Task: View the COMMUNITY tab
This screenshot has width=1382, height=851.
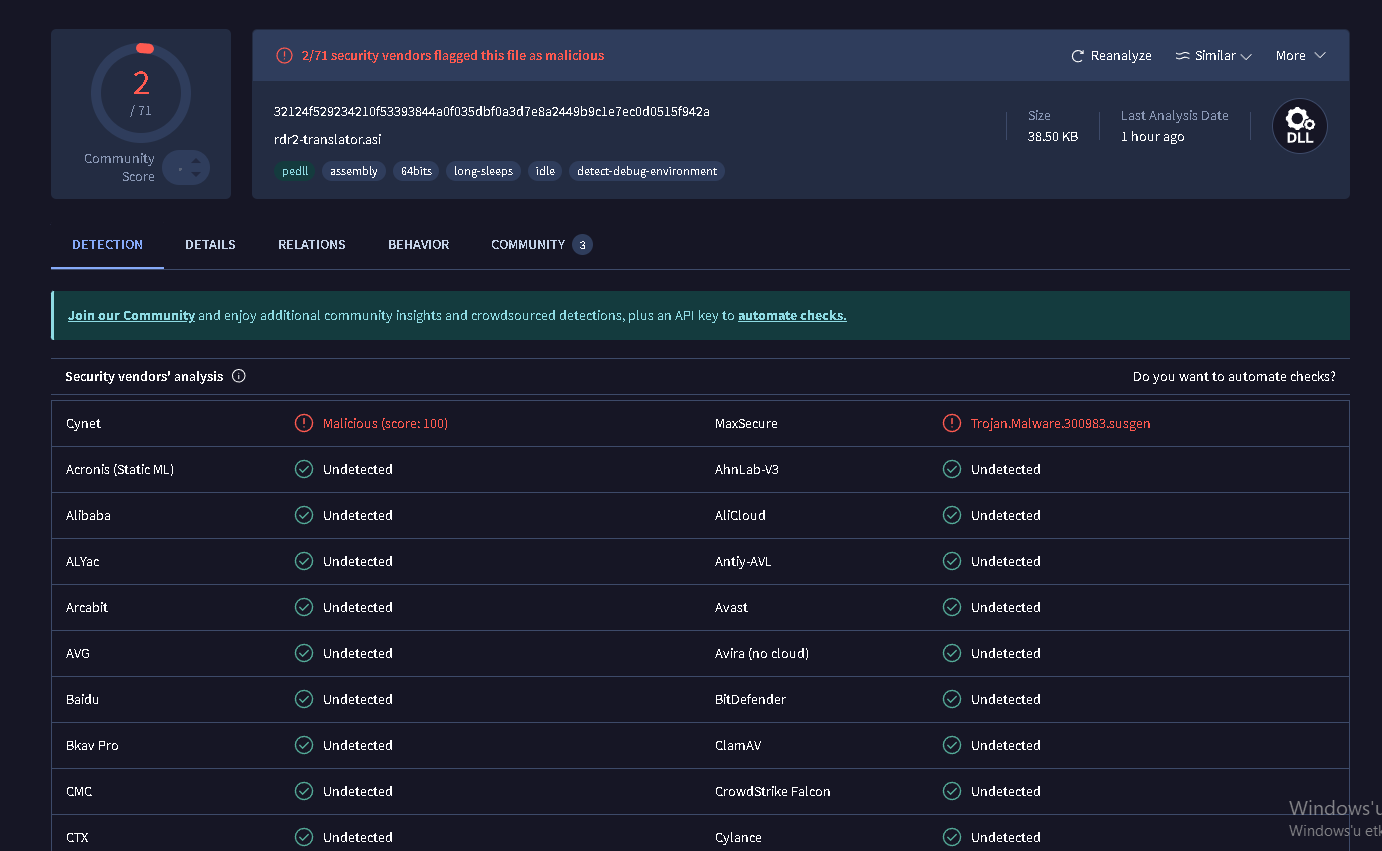Action: (x=541, y=244)
